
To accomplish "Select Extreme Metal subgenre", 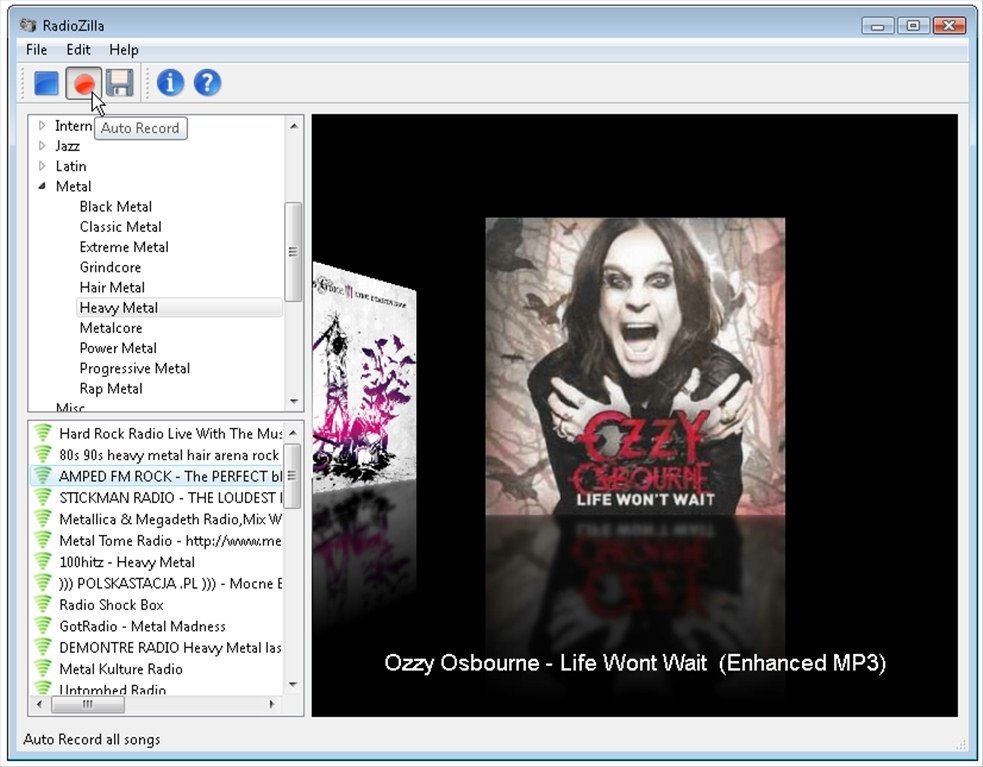I will coord(124,247).
